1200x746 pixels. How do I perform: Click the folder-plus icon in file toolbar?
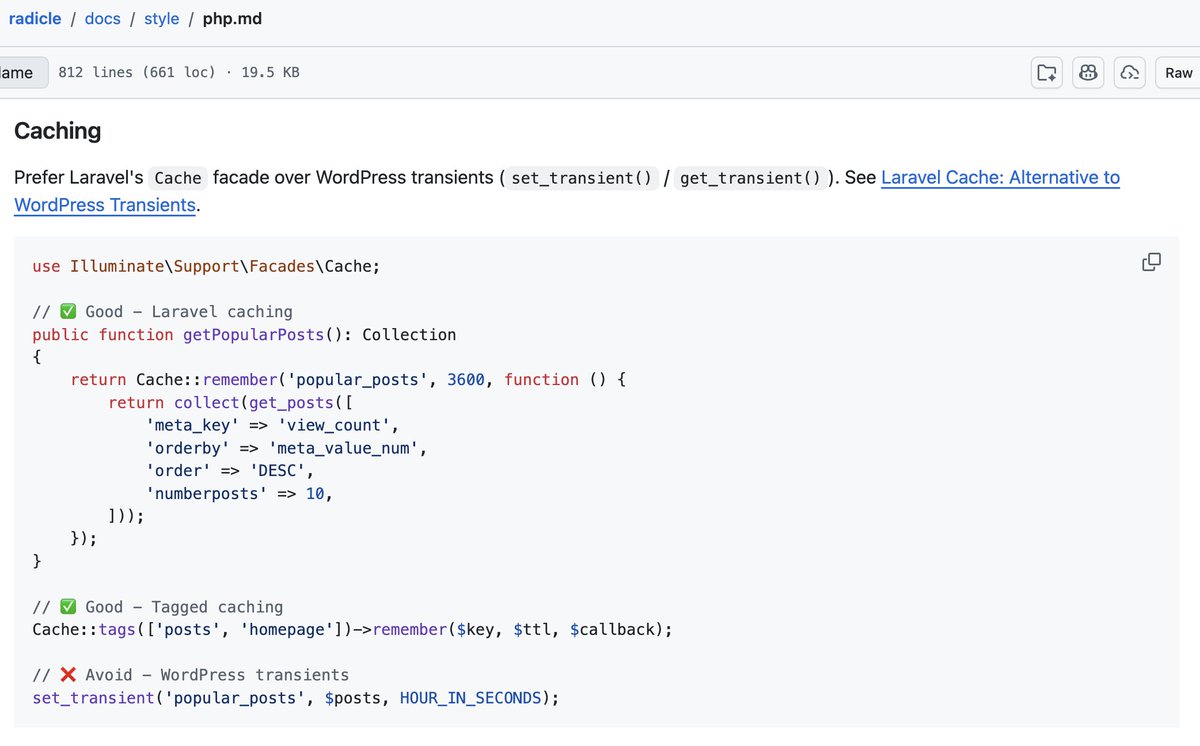pos(1047,73)
